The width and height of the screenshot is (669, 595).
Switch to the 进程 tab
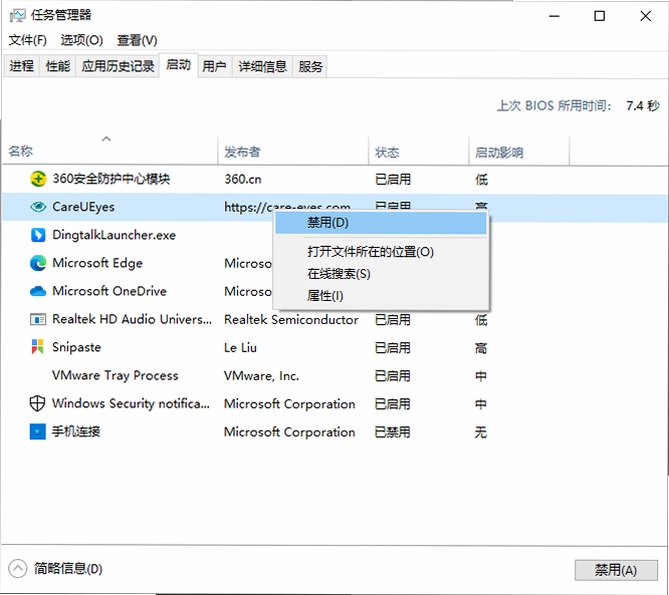(x=22, y=66)
